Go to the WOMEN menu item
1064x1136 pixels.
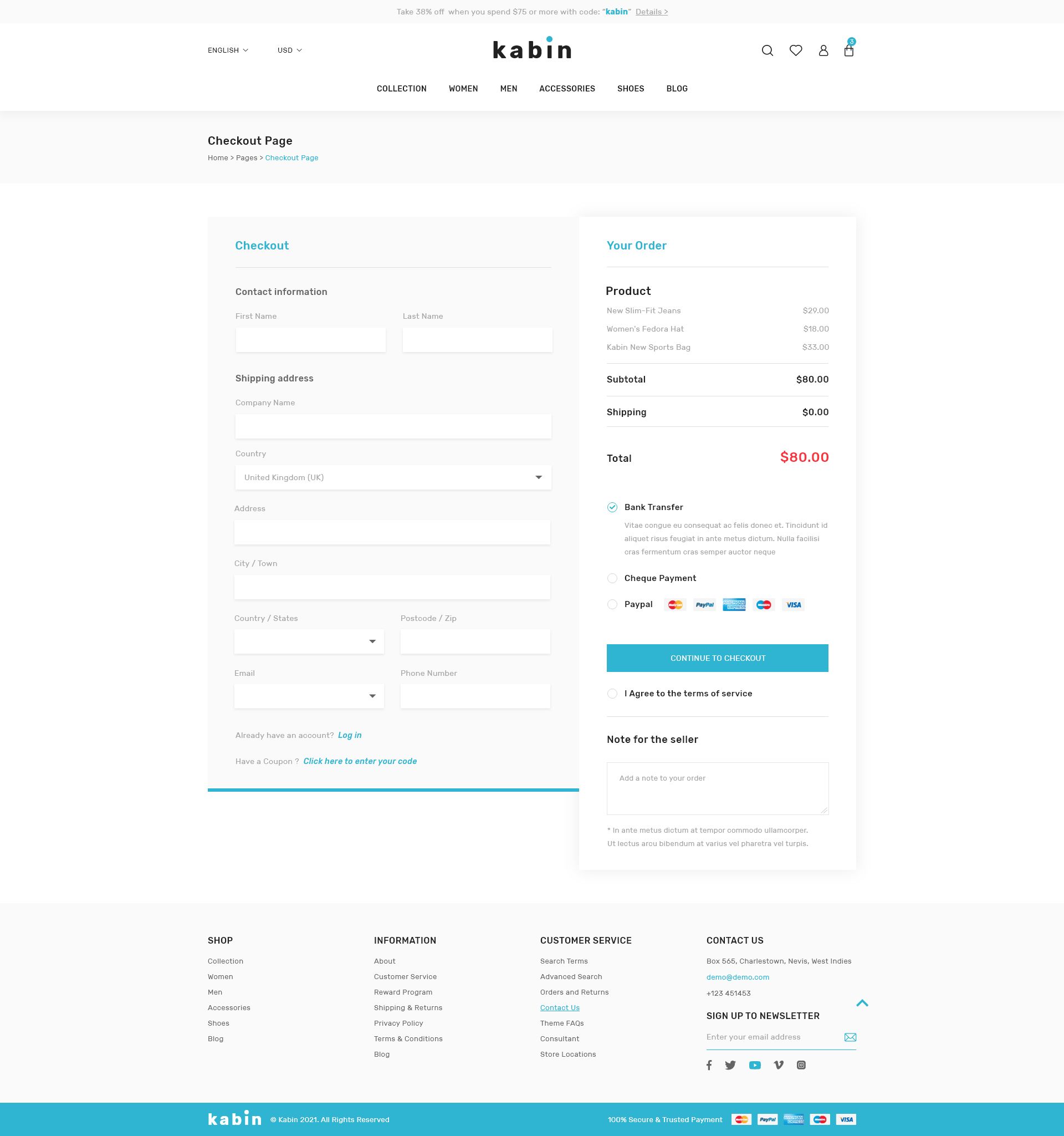(x=463, y=89)
